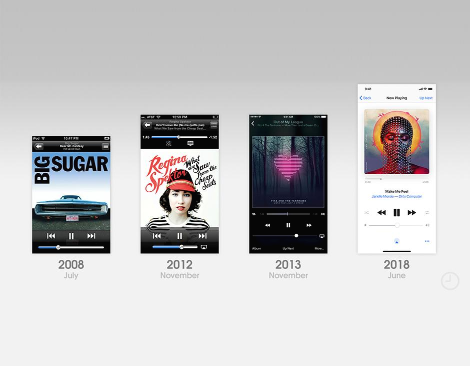Adjust volume slider in 2008 player

[71, 247]
